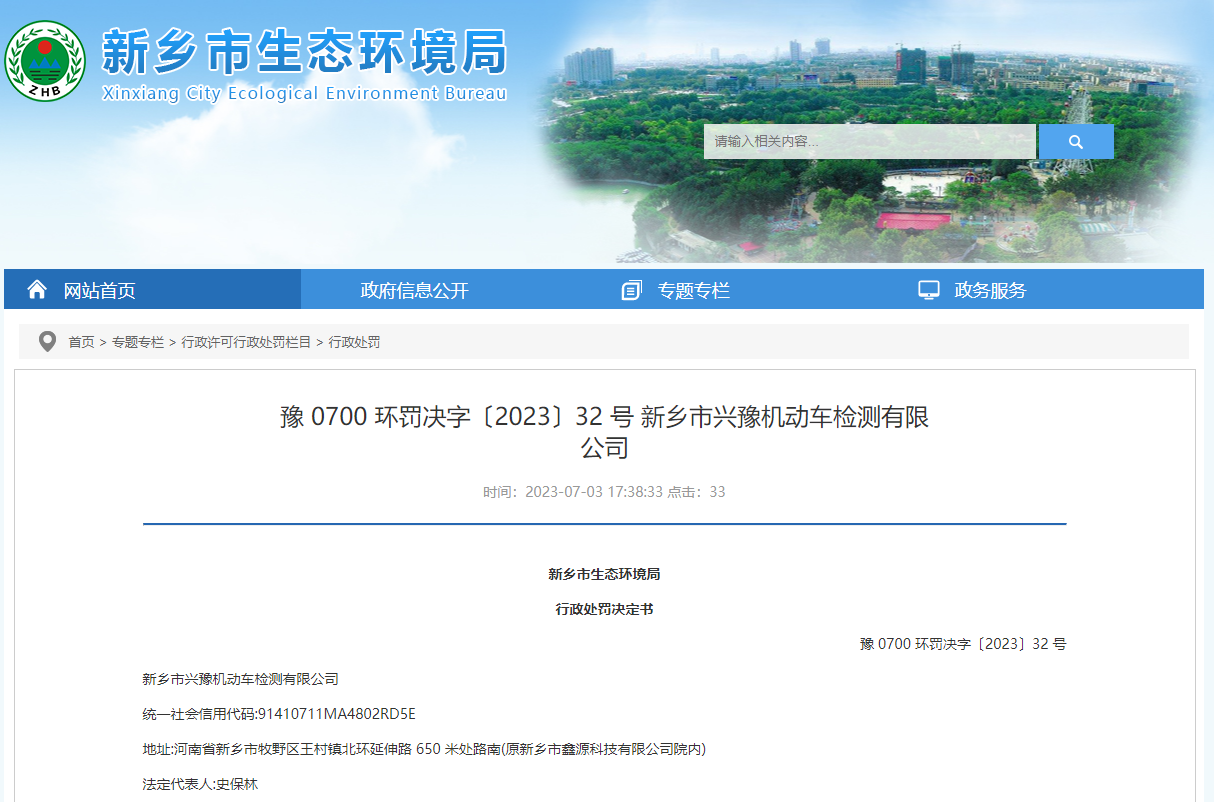Viewport: 1214px width, 802px height.
Task: Go to 行政处罚 breadcrumb link
Action: [354, 342]
